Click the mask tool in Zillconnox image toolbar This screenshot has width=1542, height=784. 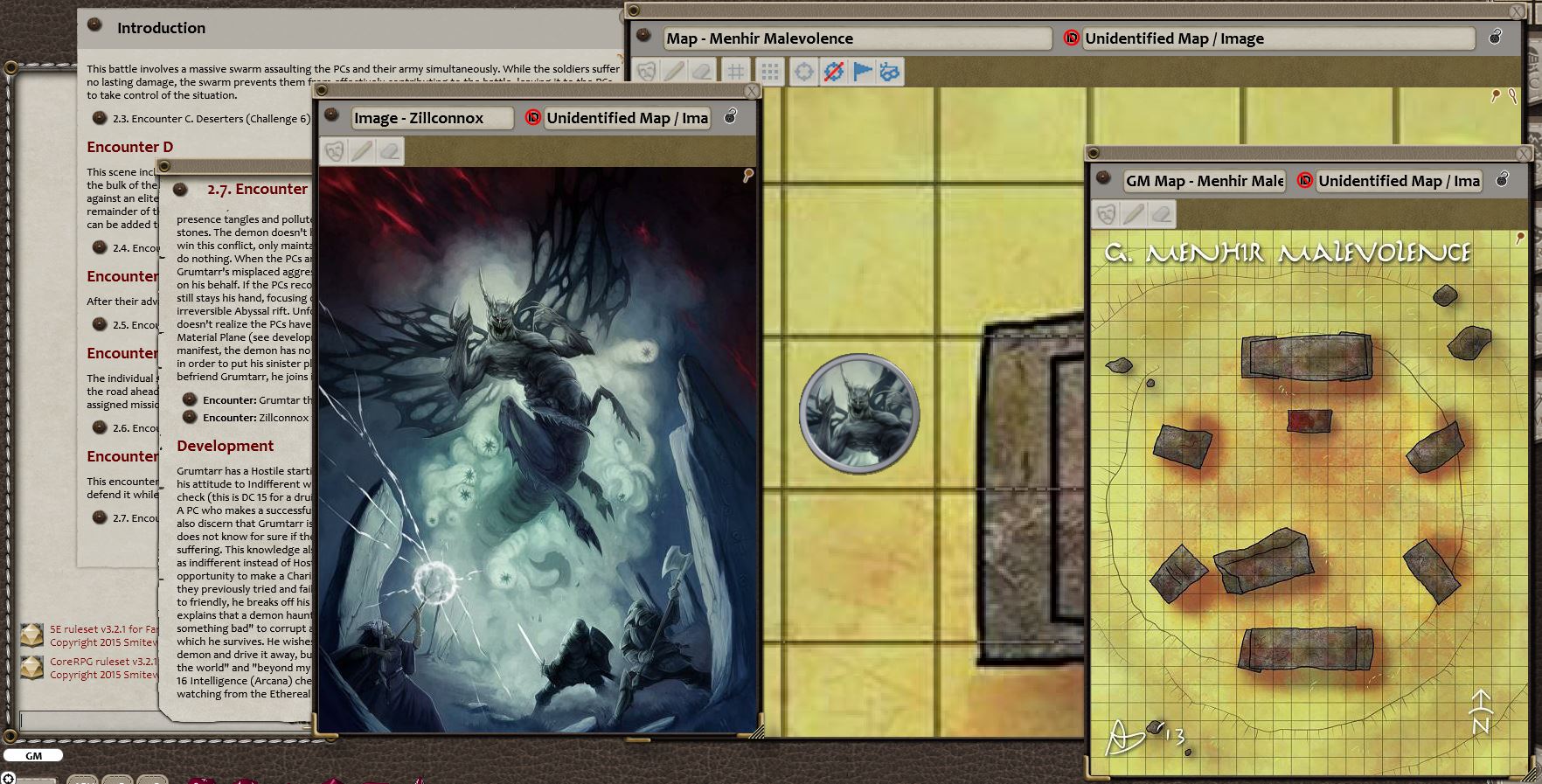tap(334, 151)
